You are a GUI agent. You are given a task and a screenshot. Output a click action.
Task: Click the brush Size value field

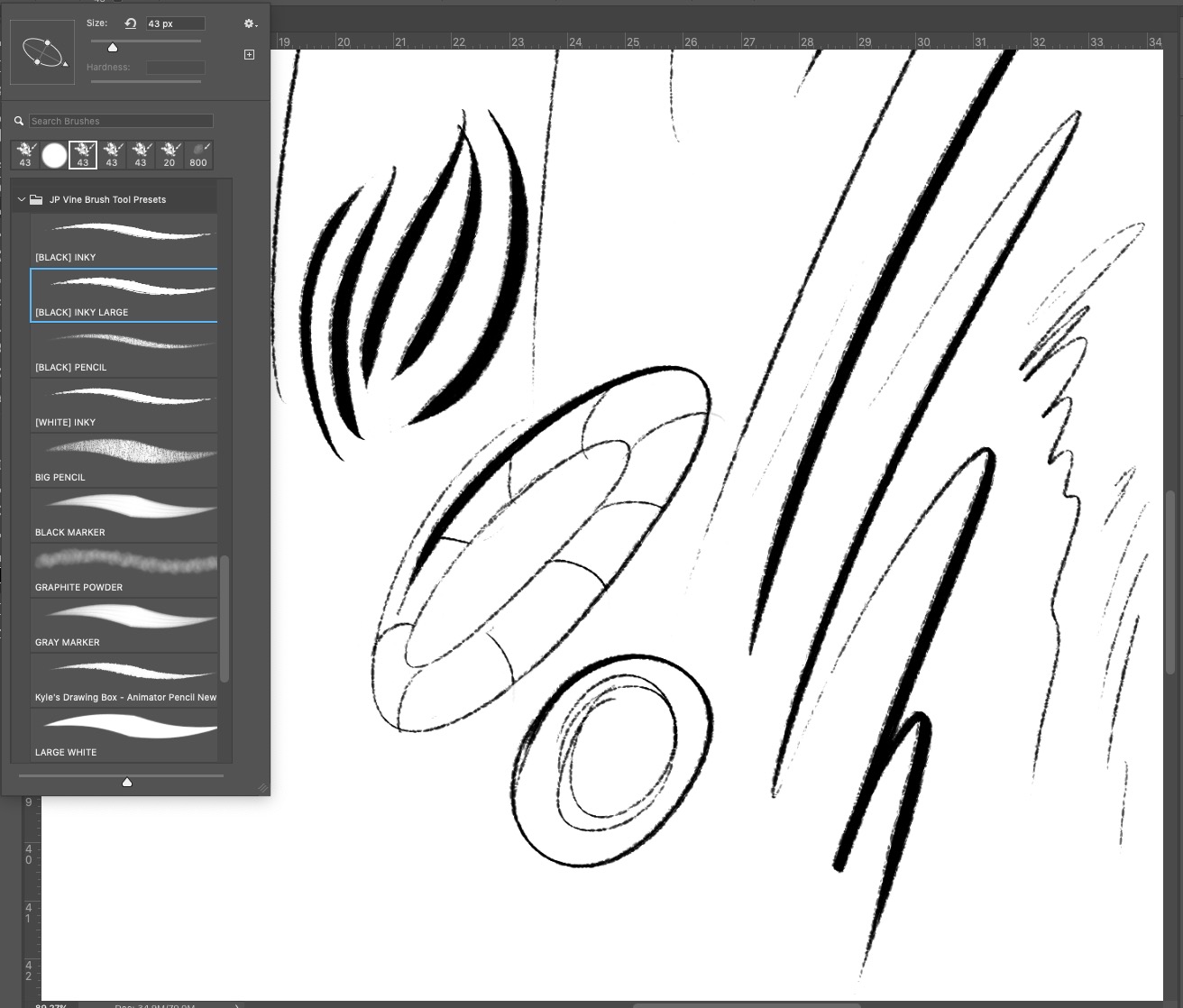(x=176, y=23)
